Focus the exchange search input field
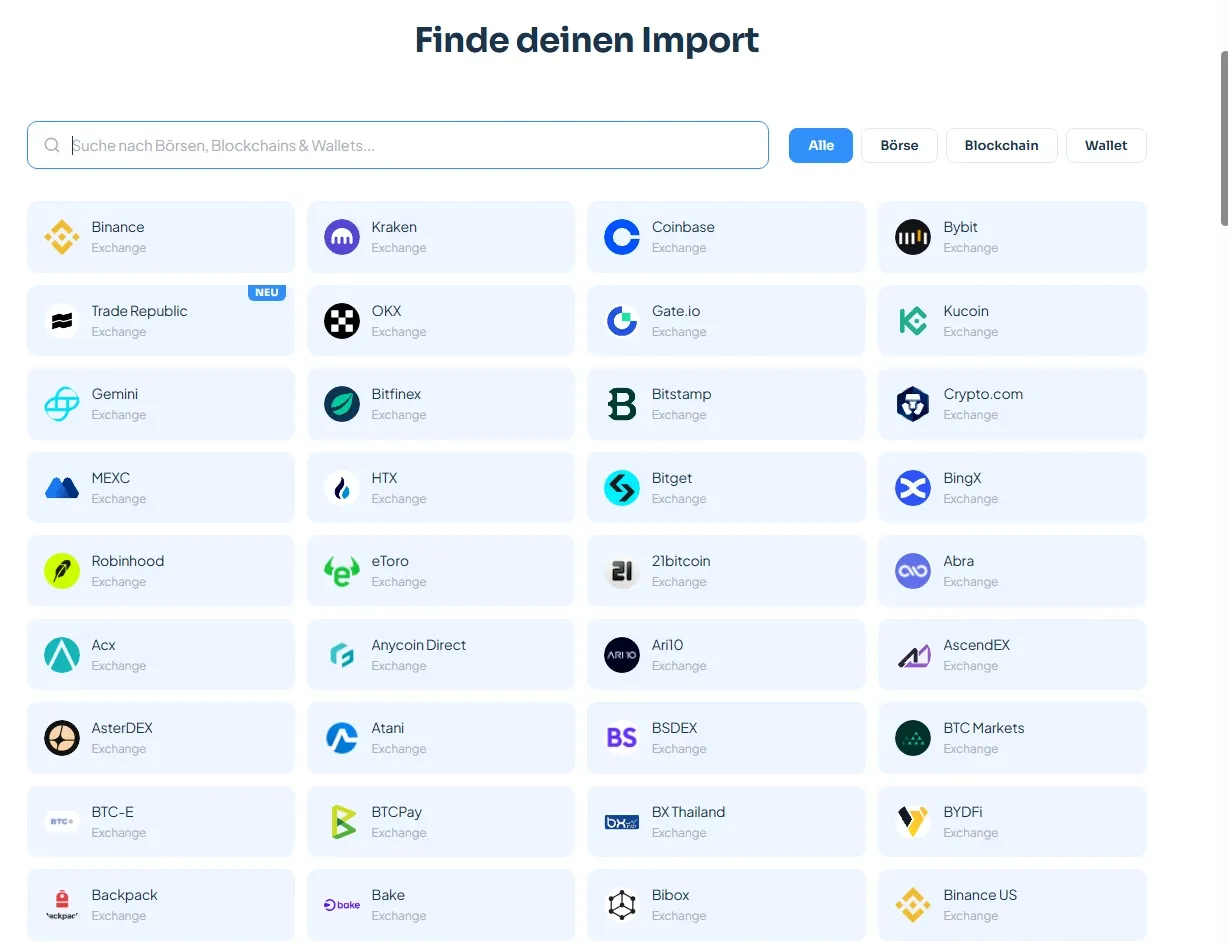The height and width of the screenshot is (945, 1228). pos(398,145)
